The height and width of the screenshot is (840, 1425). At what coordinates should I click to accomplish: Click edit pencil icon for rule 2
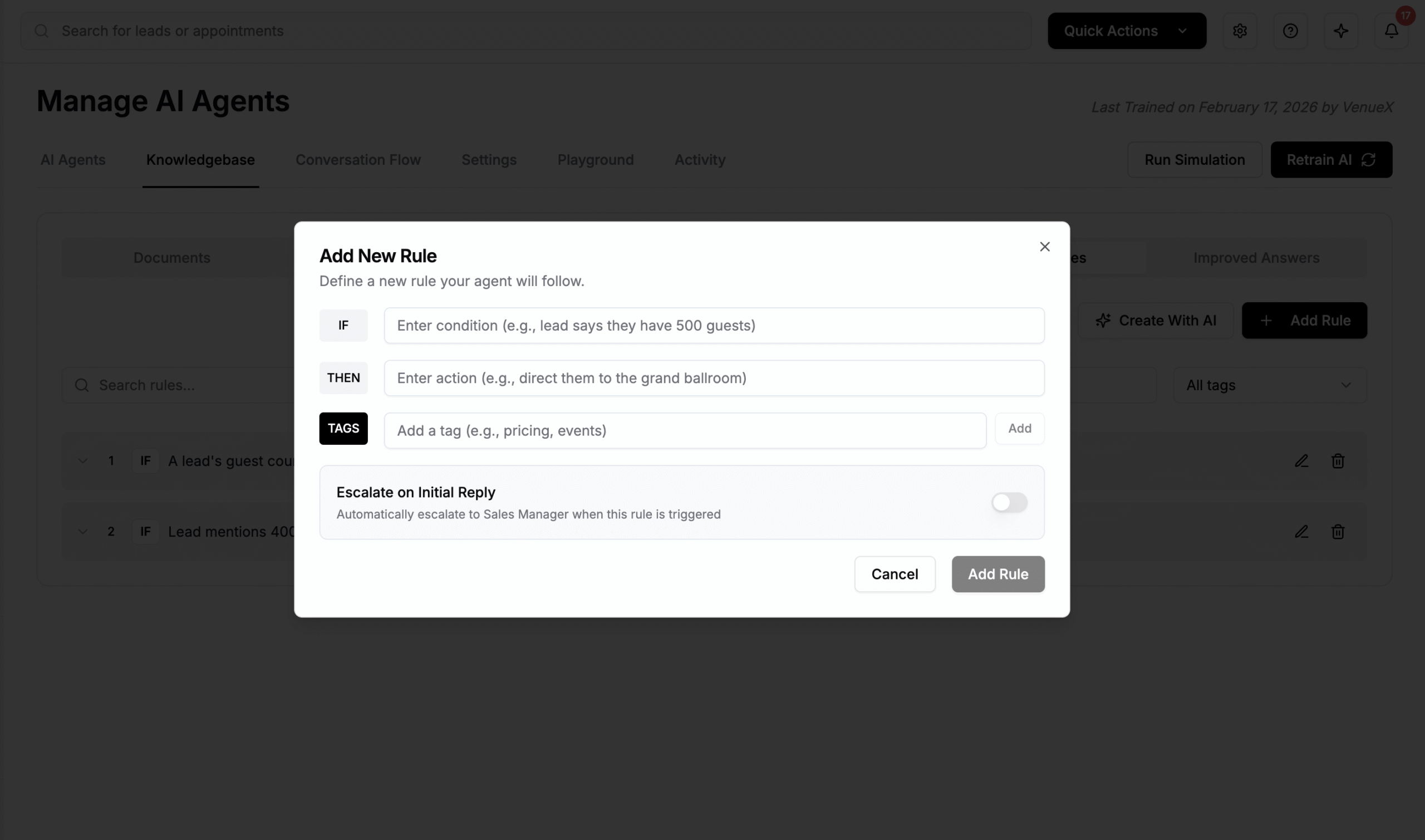1301,532
